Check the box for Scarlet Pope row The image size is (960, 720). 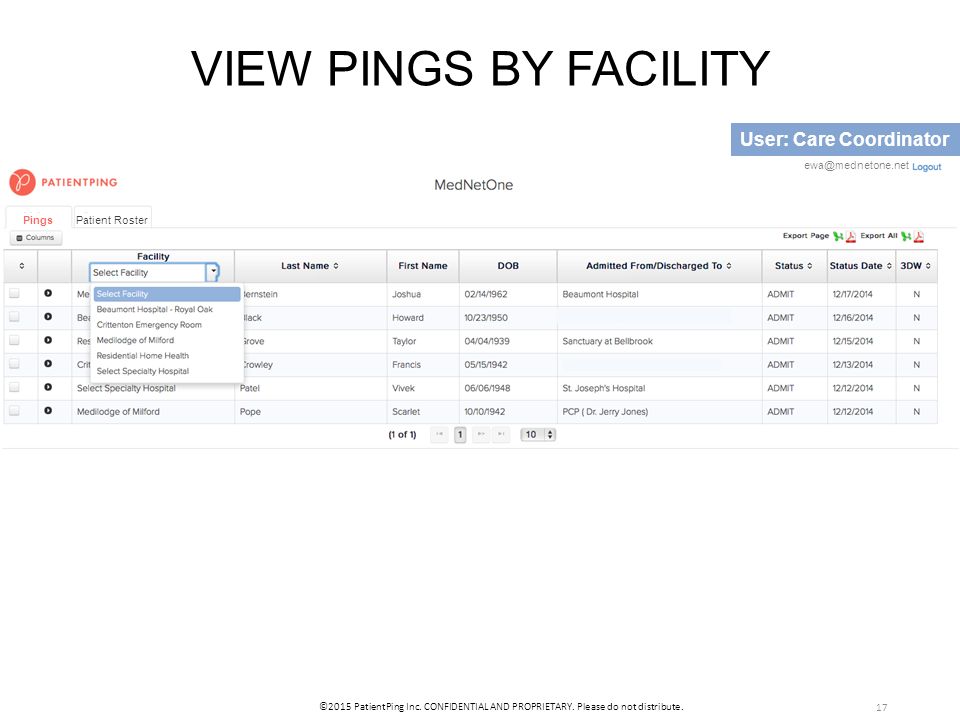[14, 410]
